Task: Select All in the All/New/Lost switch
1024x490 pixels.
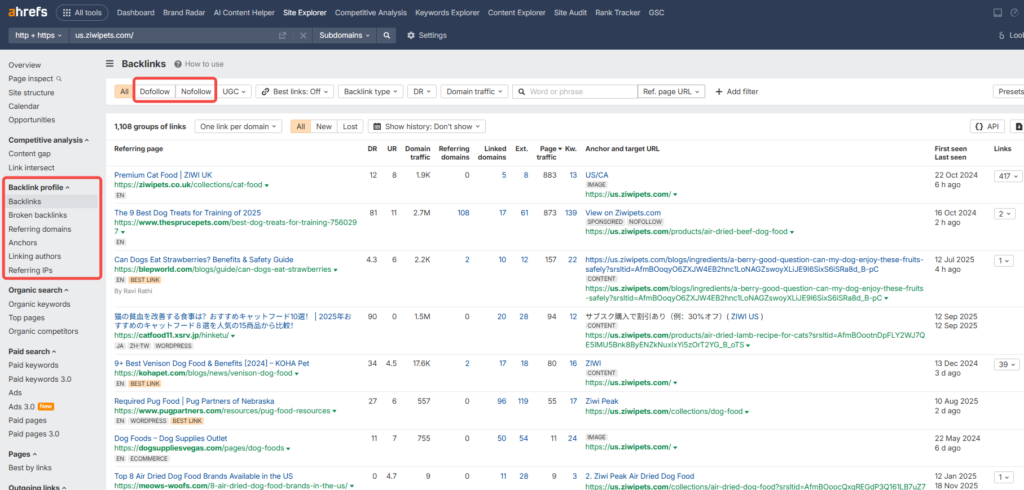Action: (300, 126)
